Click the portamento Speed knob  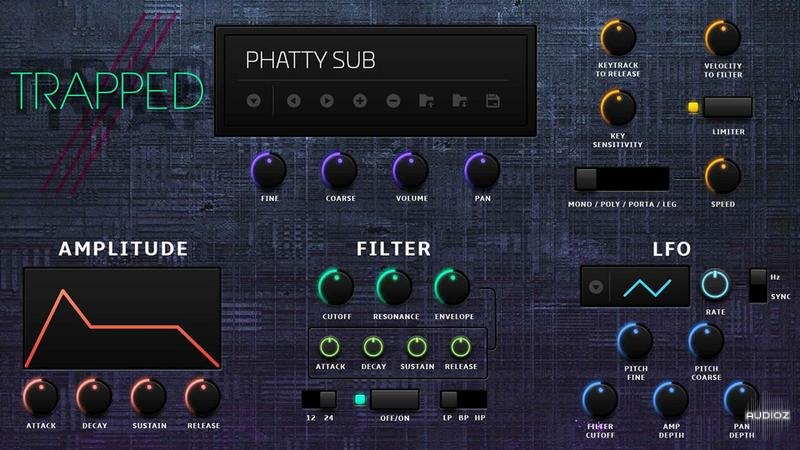click(722, 176)
